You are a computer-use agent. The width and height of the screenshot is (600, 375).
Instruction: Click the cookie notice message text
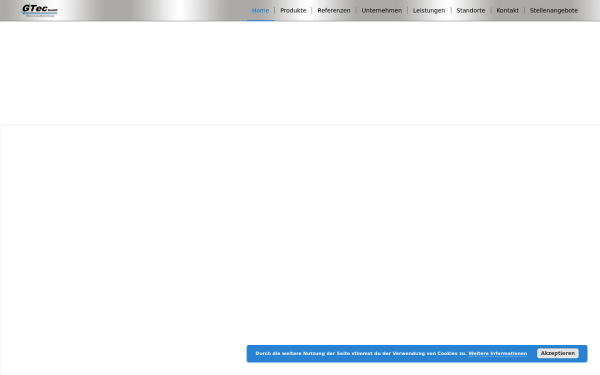[361, 354]
